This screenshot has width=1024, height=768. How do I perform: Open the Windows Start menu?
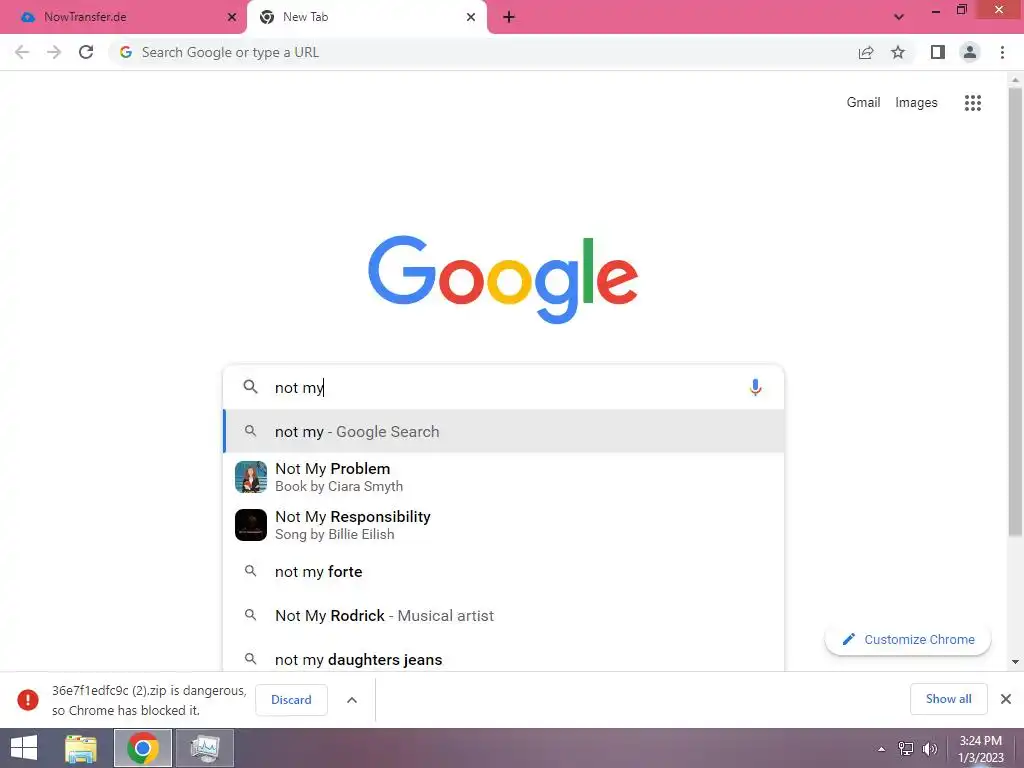[24, 748]
